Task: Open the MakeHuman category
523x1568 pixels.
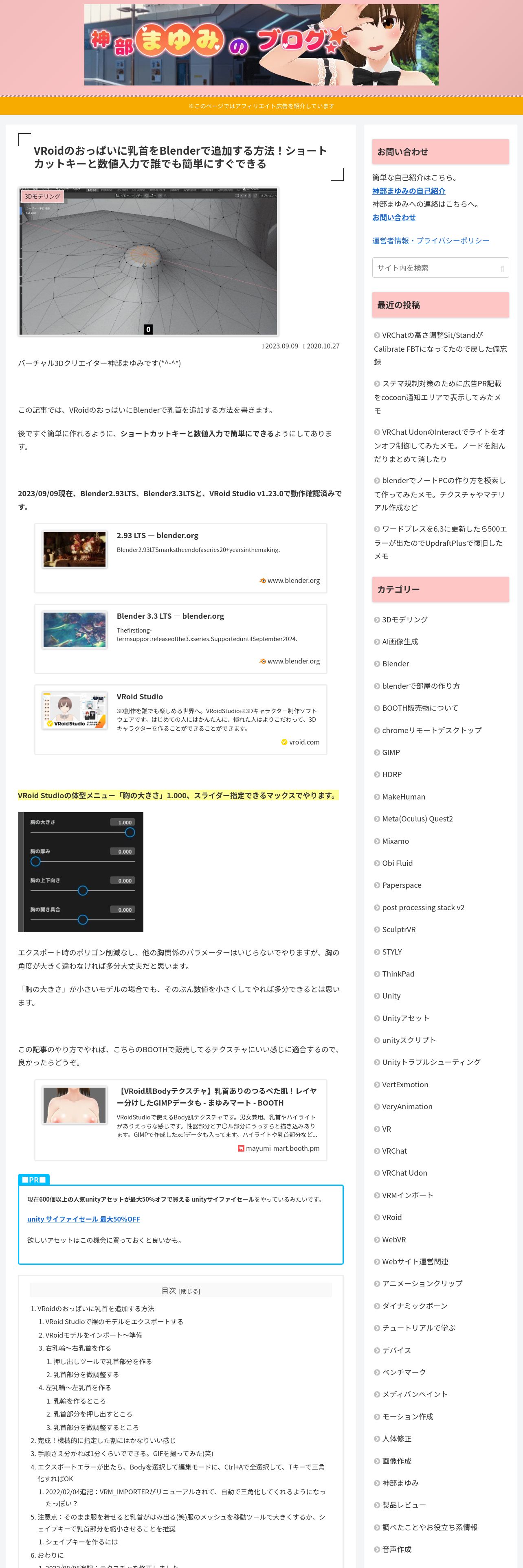Action: pyautogui.click(x=403, y=797)
